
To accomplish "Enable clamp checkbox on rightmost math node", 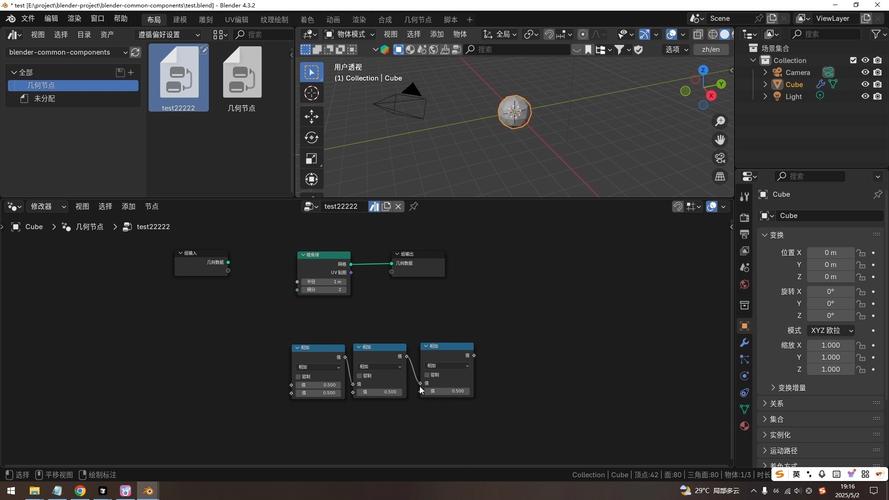I will coord(427,375).
